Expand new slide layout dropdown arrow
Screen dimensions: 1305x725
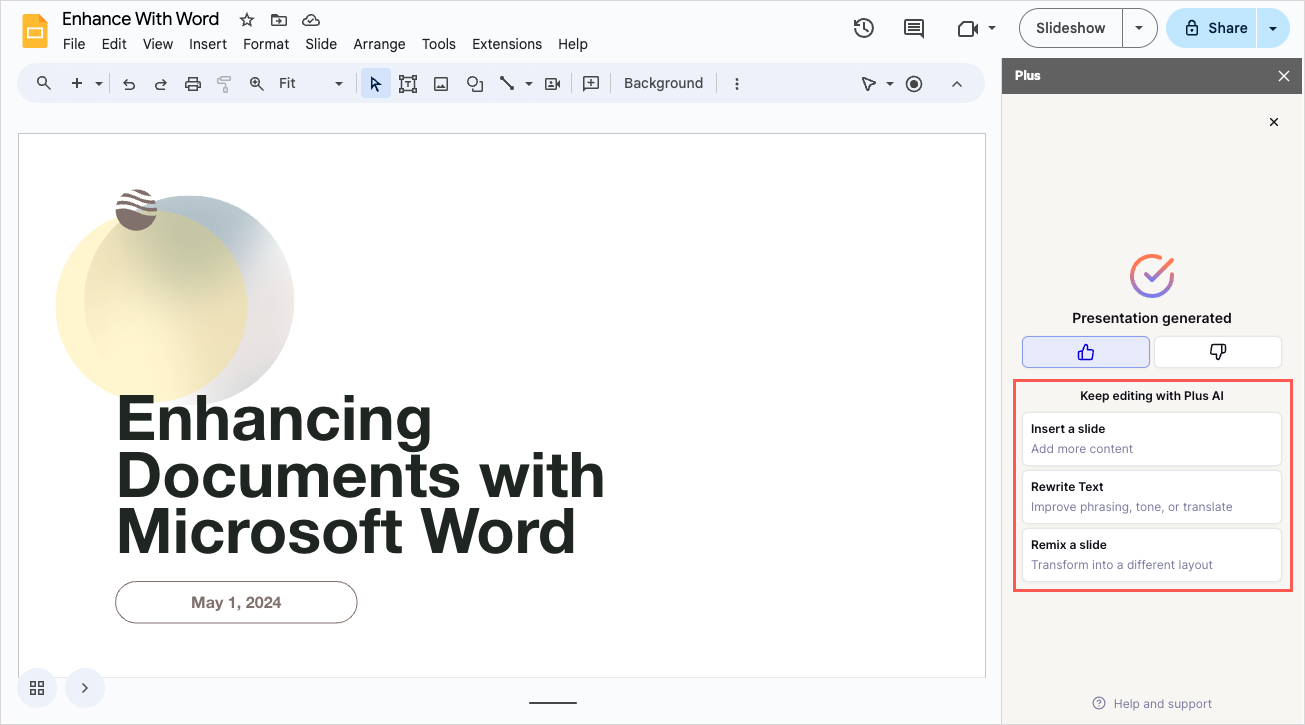coord(99,84)
